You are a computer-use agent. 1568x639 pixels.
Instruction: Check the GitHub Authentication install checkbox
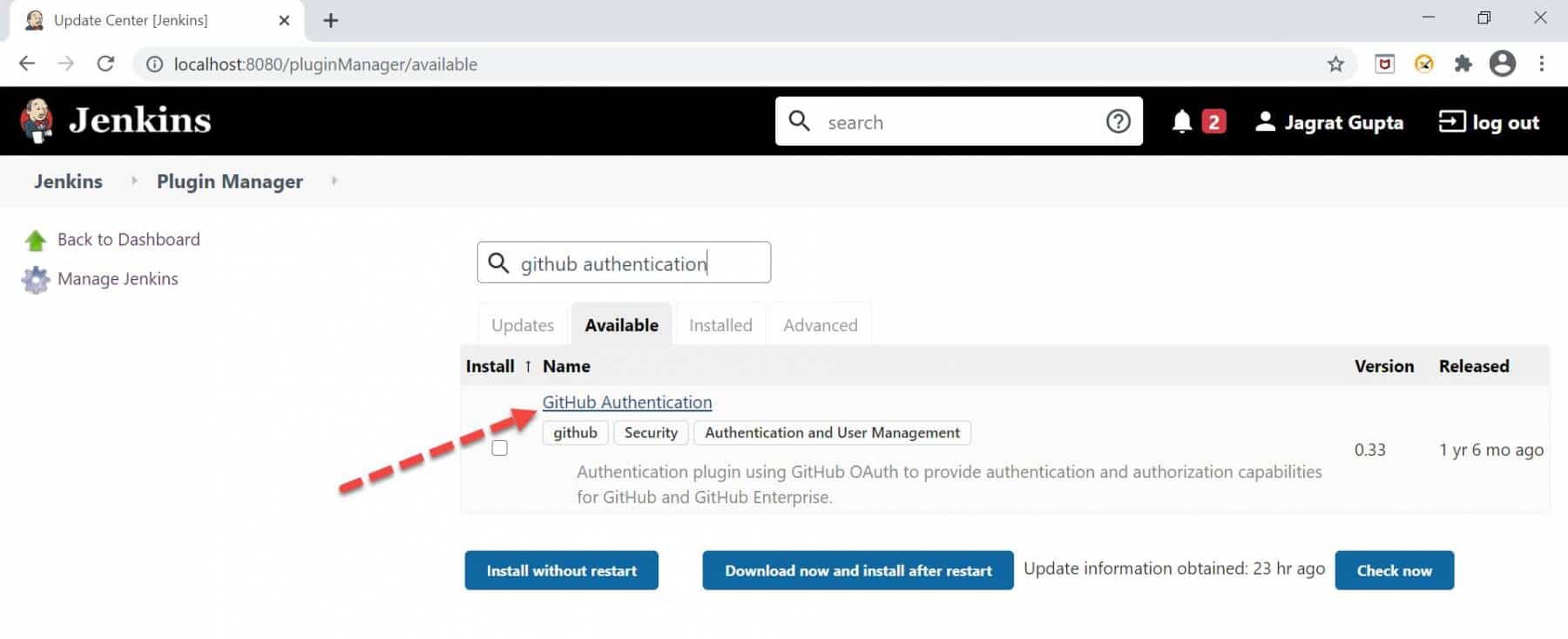click(x=499, y=448)
